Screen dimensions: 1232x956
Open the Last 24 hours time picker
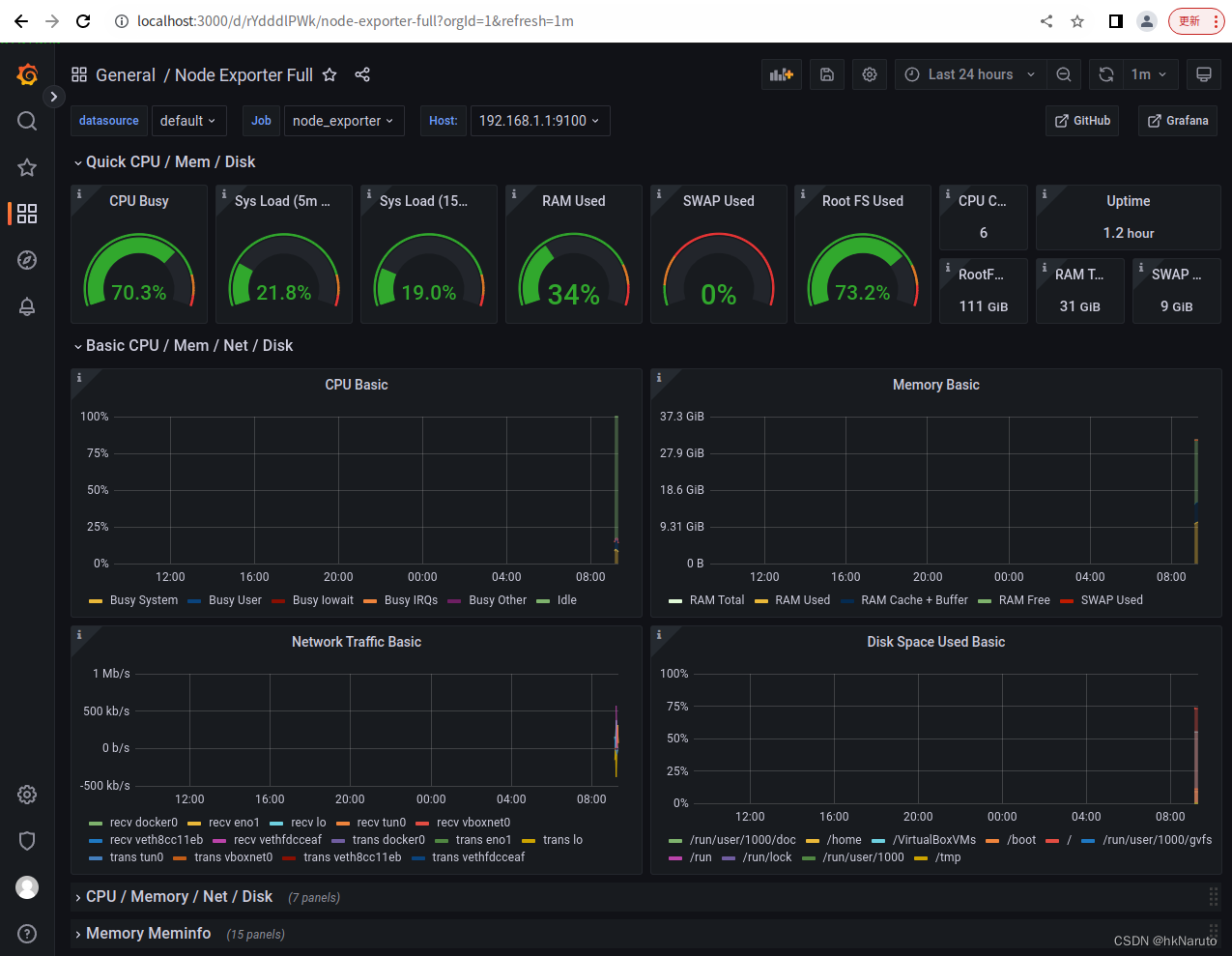[968, 74]
